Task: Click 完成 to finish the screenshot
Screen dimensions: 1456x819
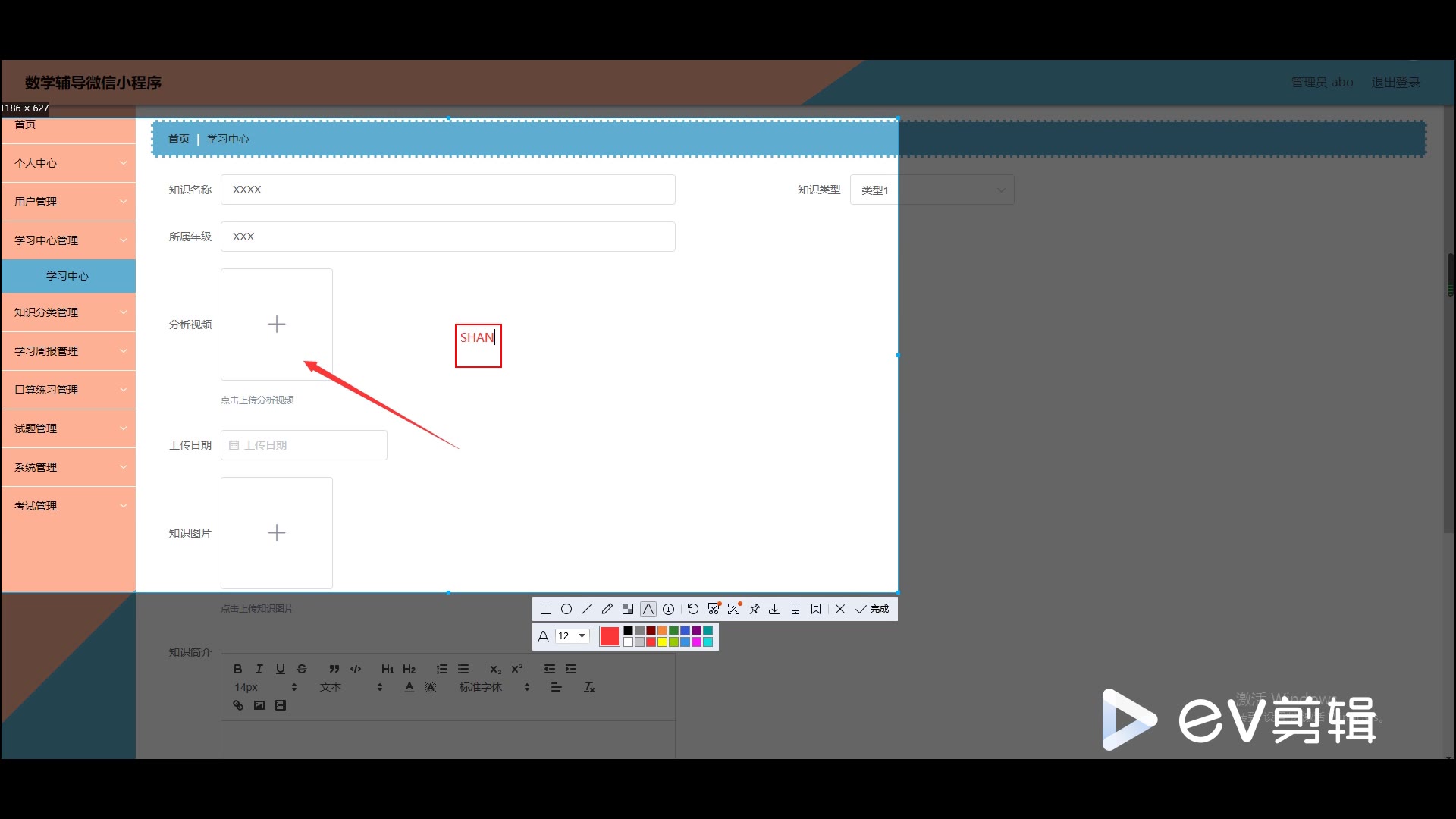Action: [x=872, y=609]
